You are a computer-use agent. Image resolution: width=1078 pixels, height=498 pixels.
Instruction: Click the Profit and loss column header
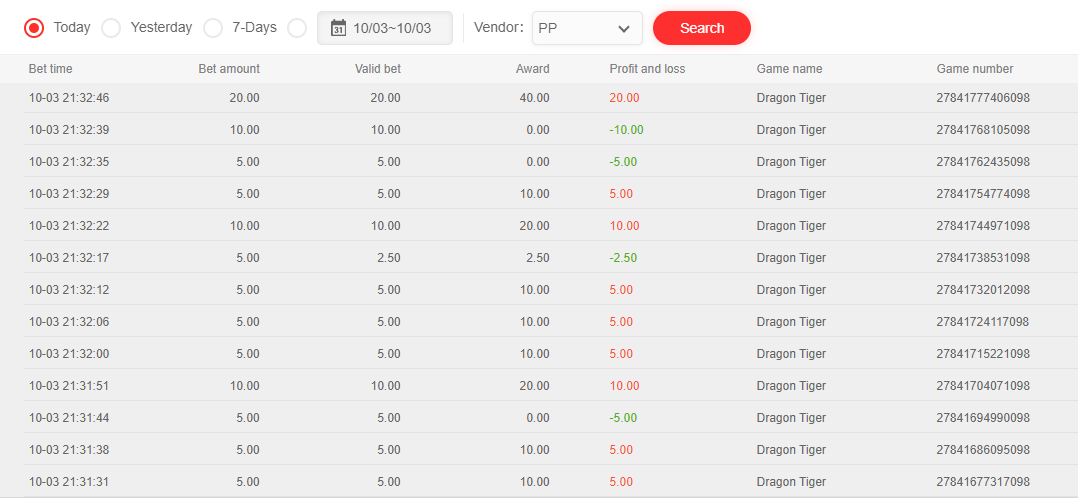pyautogui.click(x=647, y=69)
